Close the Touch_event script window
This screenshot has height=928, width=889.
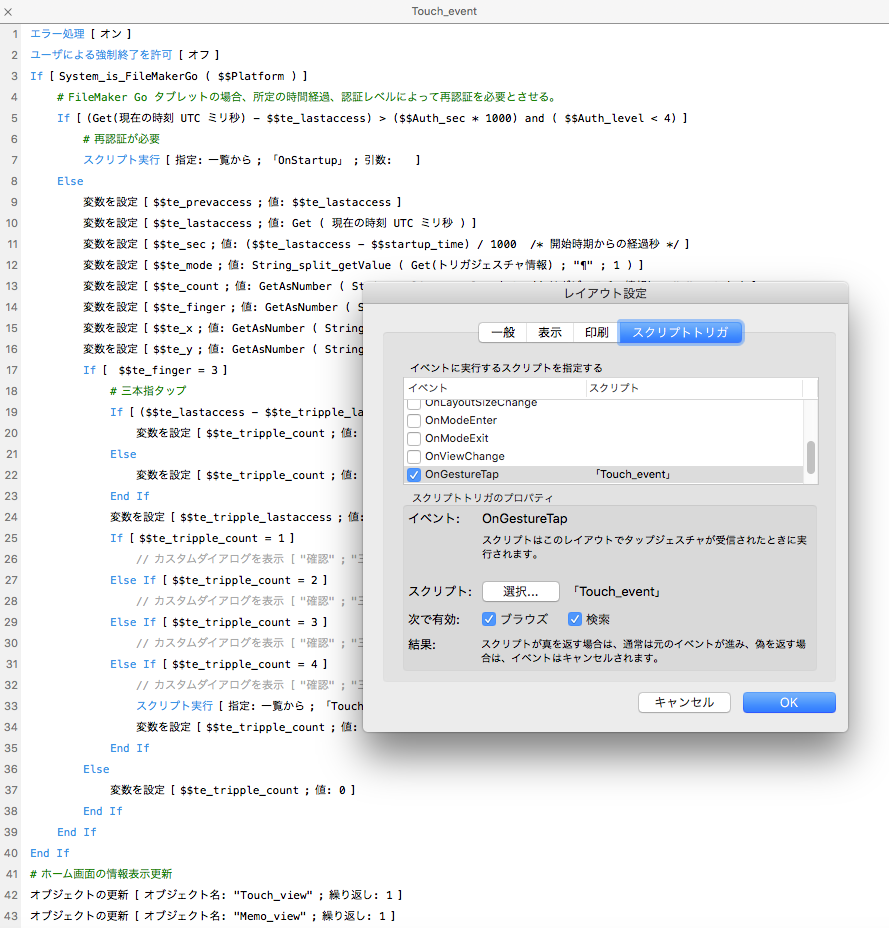[x=8, y=11]
